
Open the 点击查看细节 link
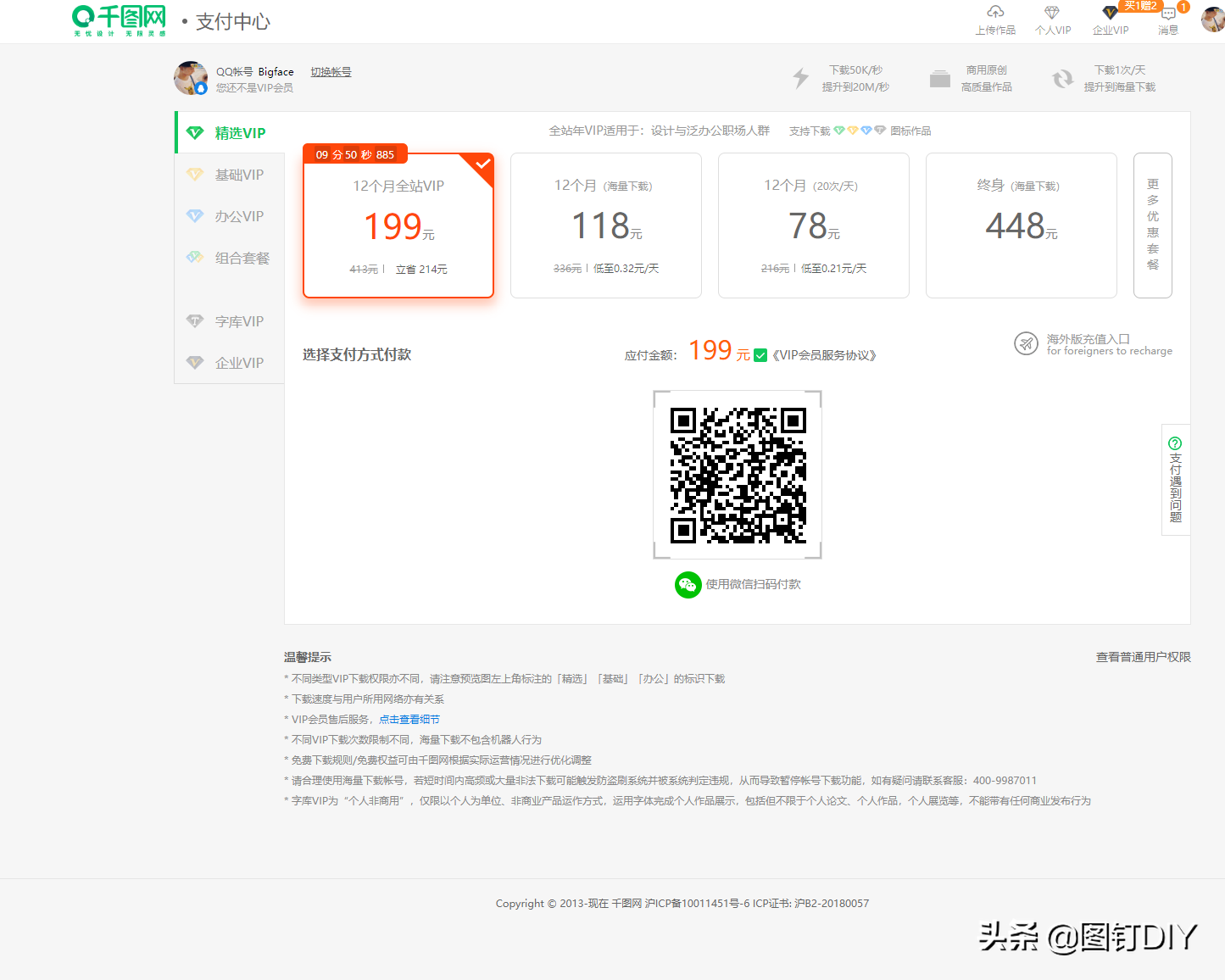point(409,719)
